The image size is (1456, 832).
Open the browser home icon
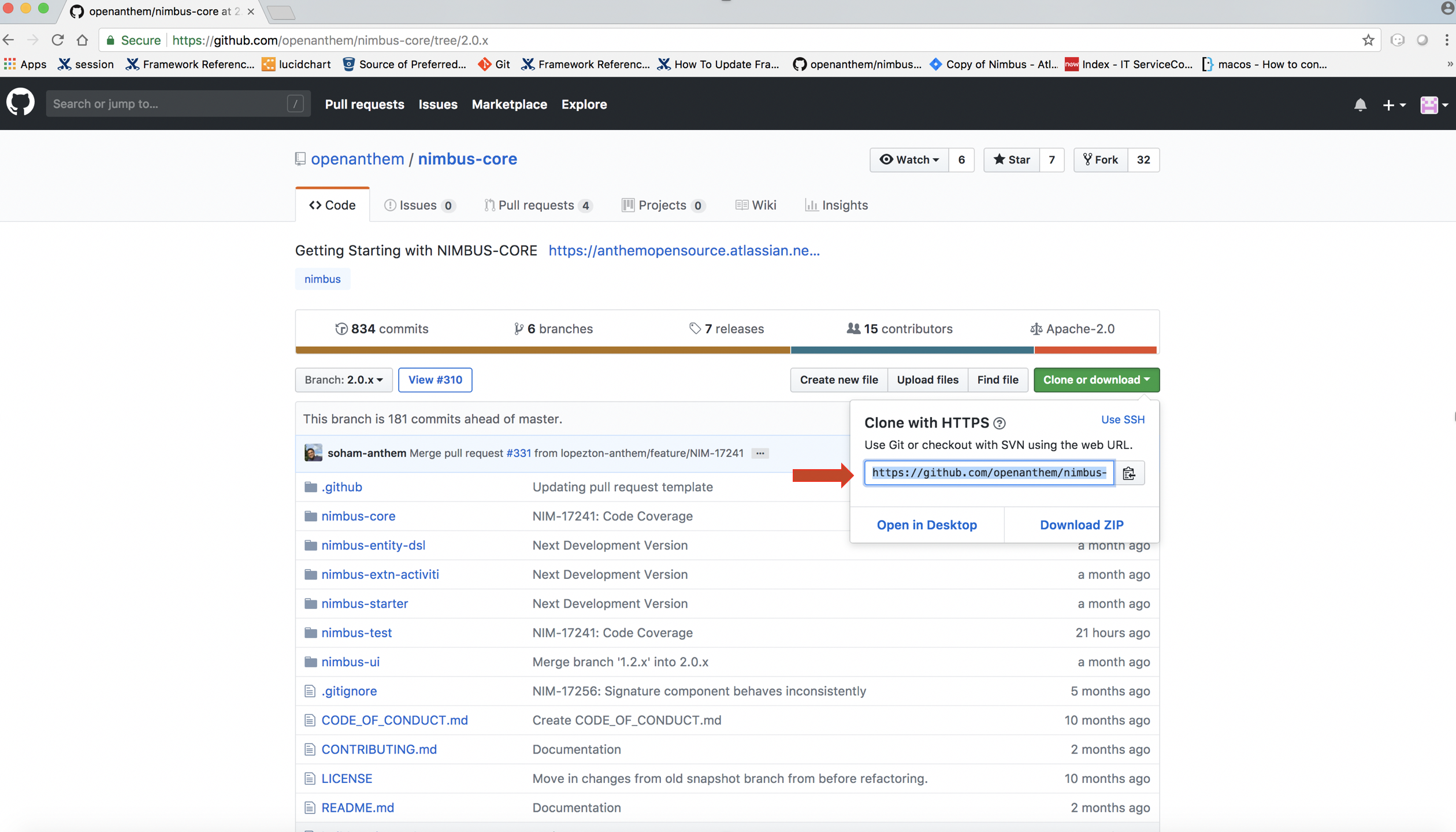(x=83, y=40)
